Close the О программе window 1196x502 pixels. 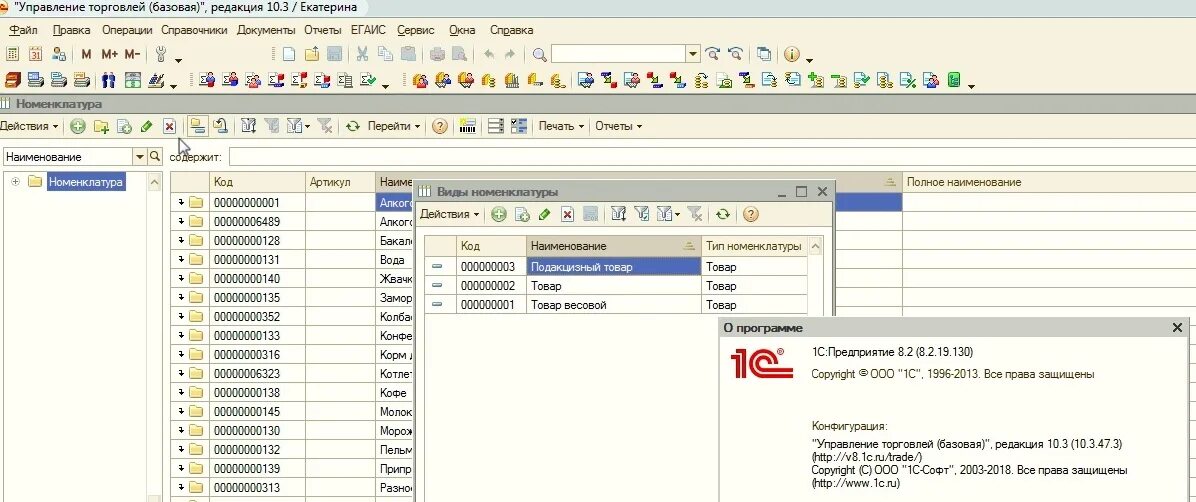pos(1177,327)
